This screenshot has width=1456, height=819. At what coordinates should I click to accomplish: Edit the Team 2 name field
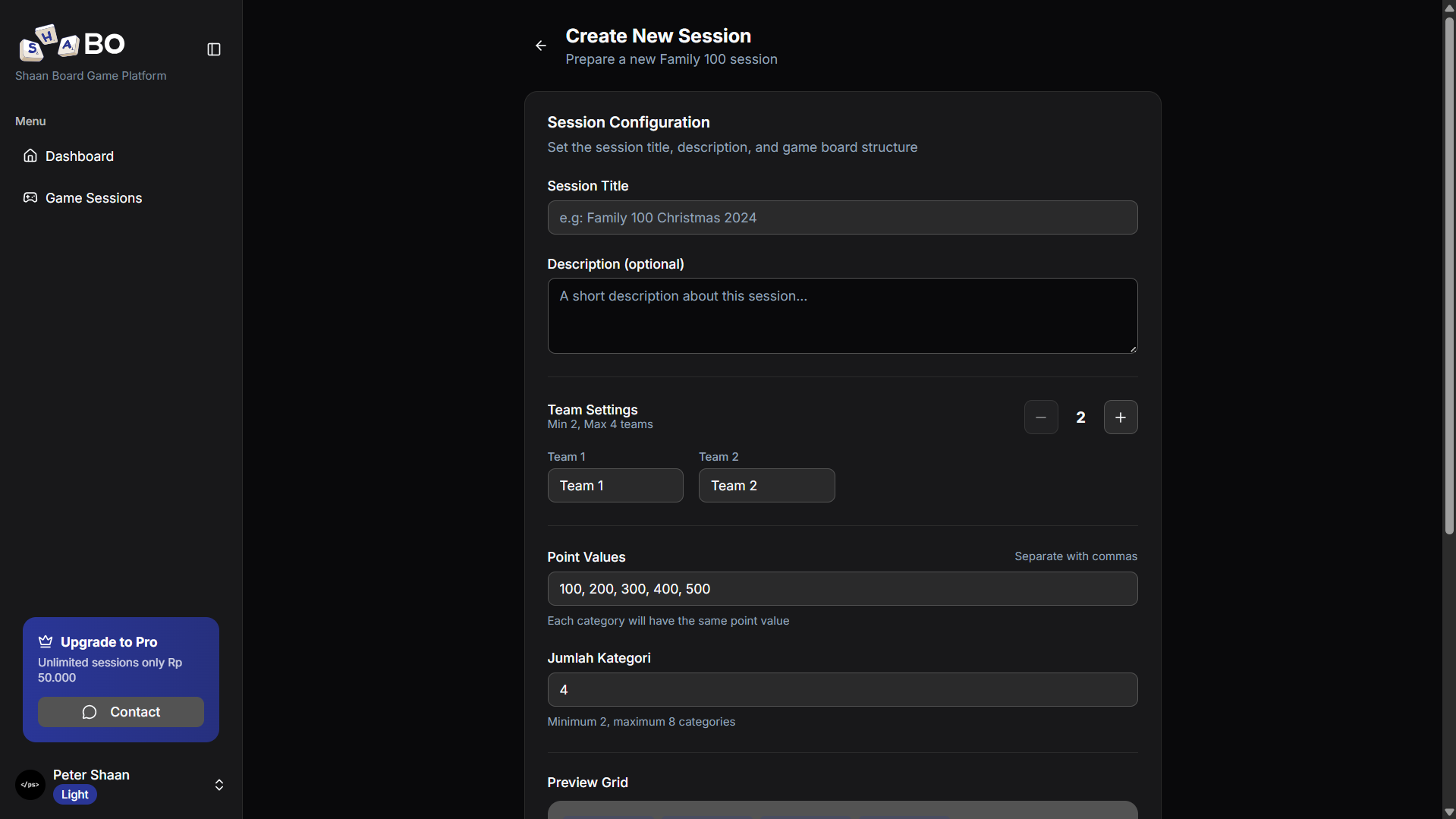pos(766,486)
